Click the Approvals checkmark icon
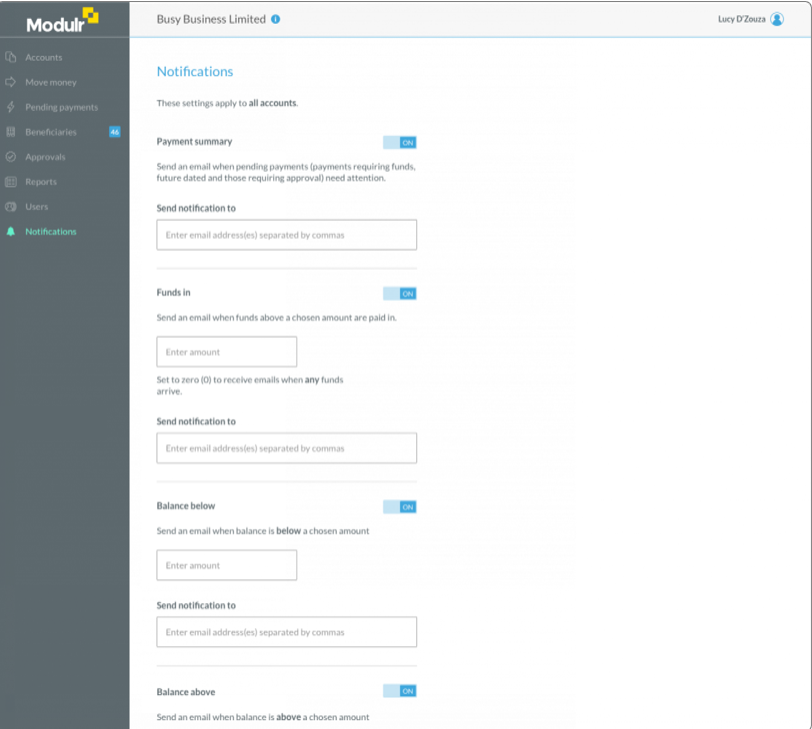The width and height of the screenshot is (812, 729). coord(11,156)
